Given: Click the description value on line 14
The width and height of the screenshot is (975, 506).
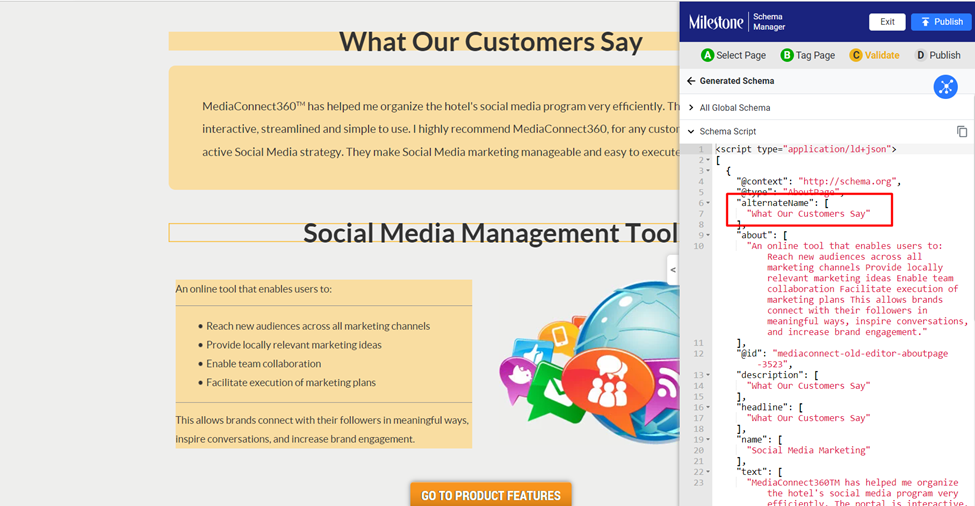Looking at the screenshot, I should (x=808, y=386).
